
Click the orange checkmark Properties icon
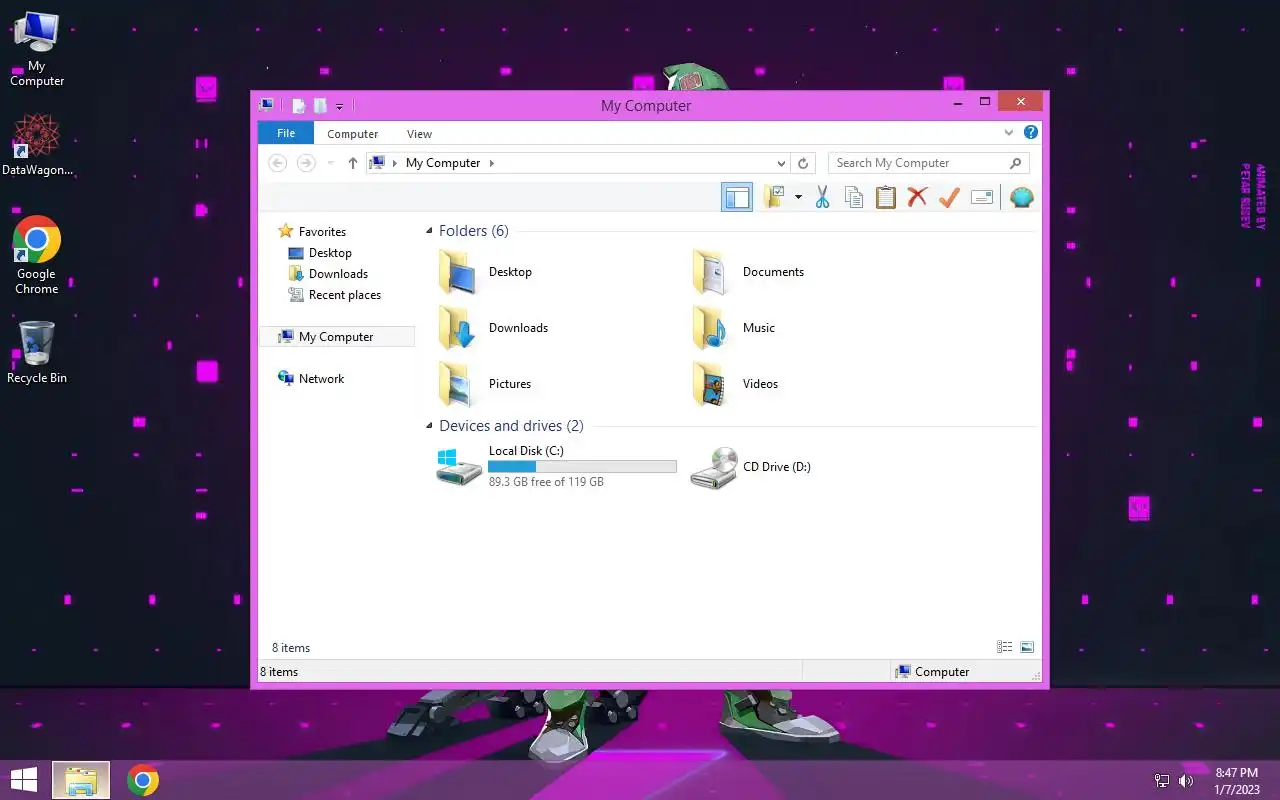(x=949, y=197)
